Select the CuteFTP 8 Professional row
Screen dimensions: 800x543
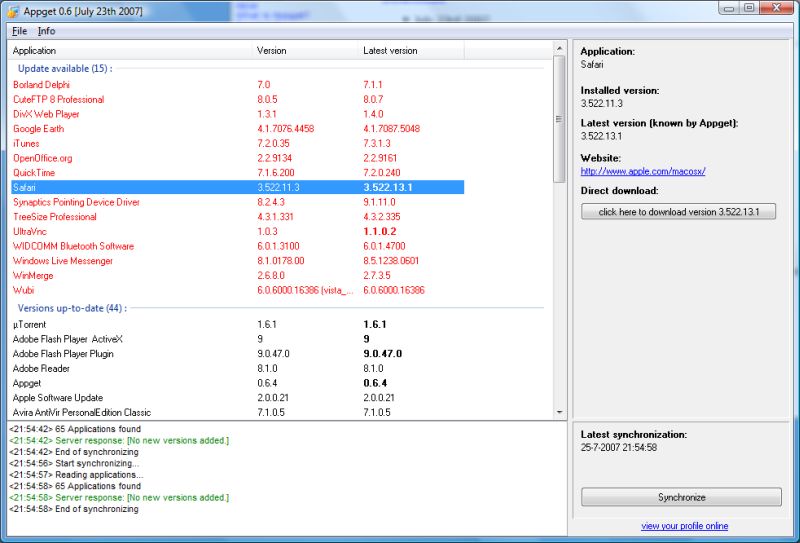pyautogui.click(x=238, y=100)
